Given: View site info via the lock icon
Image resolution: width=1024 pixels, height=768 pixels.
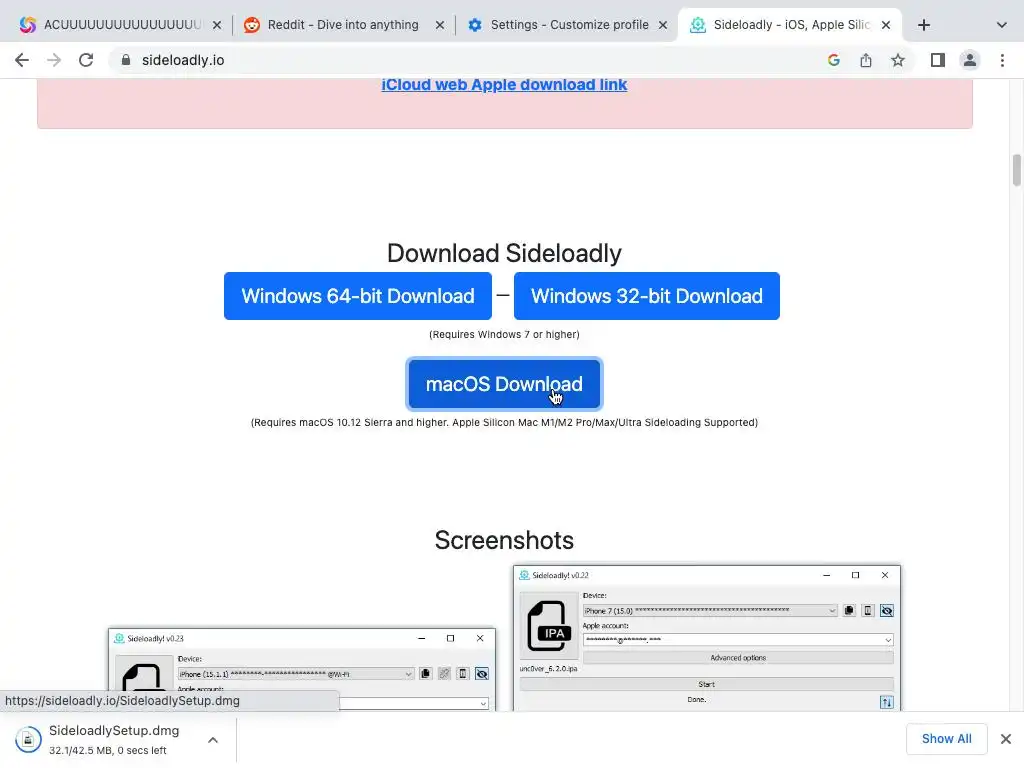Looking at the screenshot, I should click(x=126, y=60).
